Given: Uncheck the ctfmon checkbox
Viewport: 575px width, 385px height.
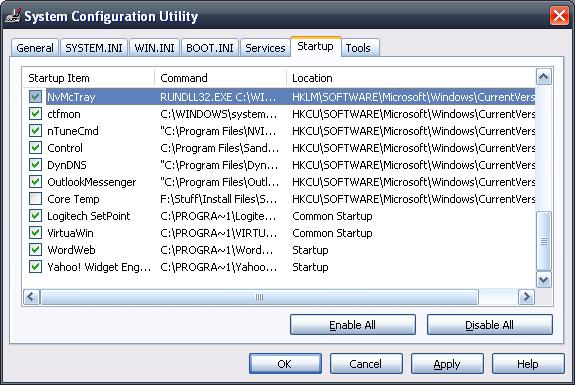Looking at the screenshot, I should click(35, 114).
